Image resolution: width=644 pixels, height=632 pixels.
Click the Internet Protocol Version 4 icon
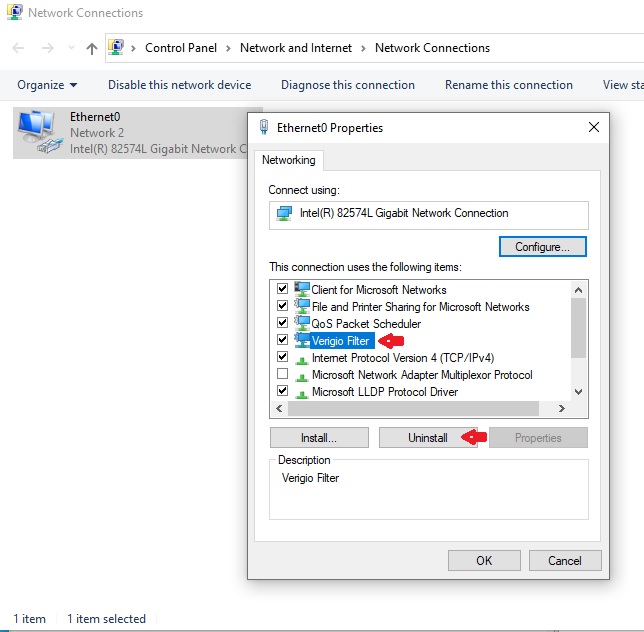(302, 358)
